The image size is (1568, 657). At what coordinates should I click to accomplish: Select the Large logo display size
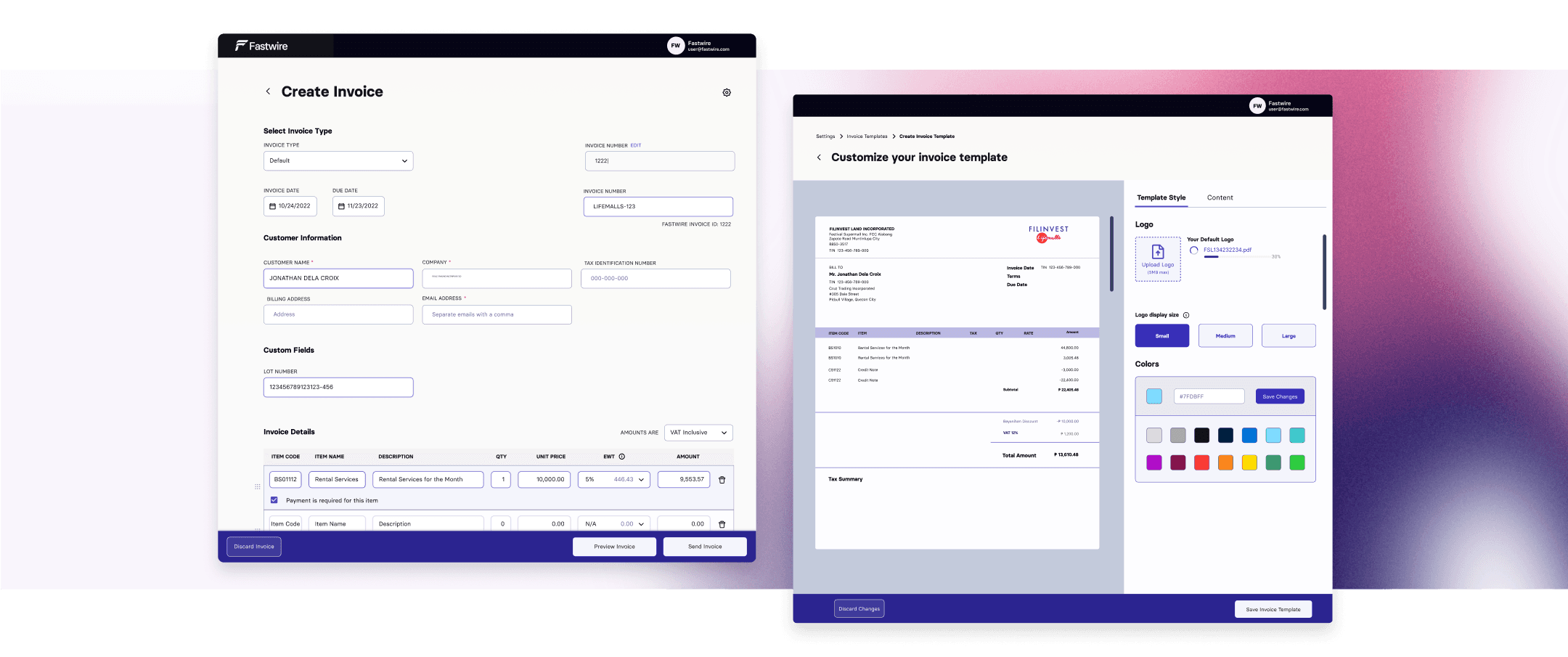1288,335
